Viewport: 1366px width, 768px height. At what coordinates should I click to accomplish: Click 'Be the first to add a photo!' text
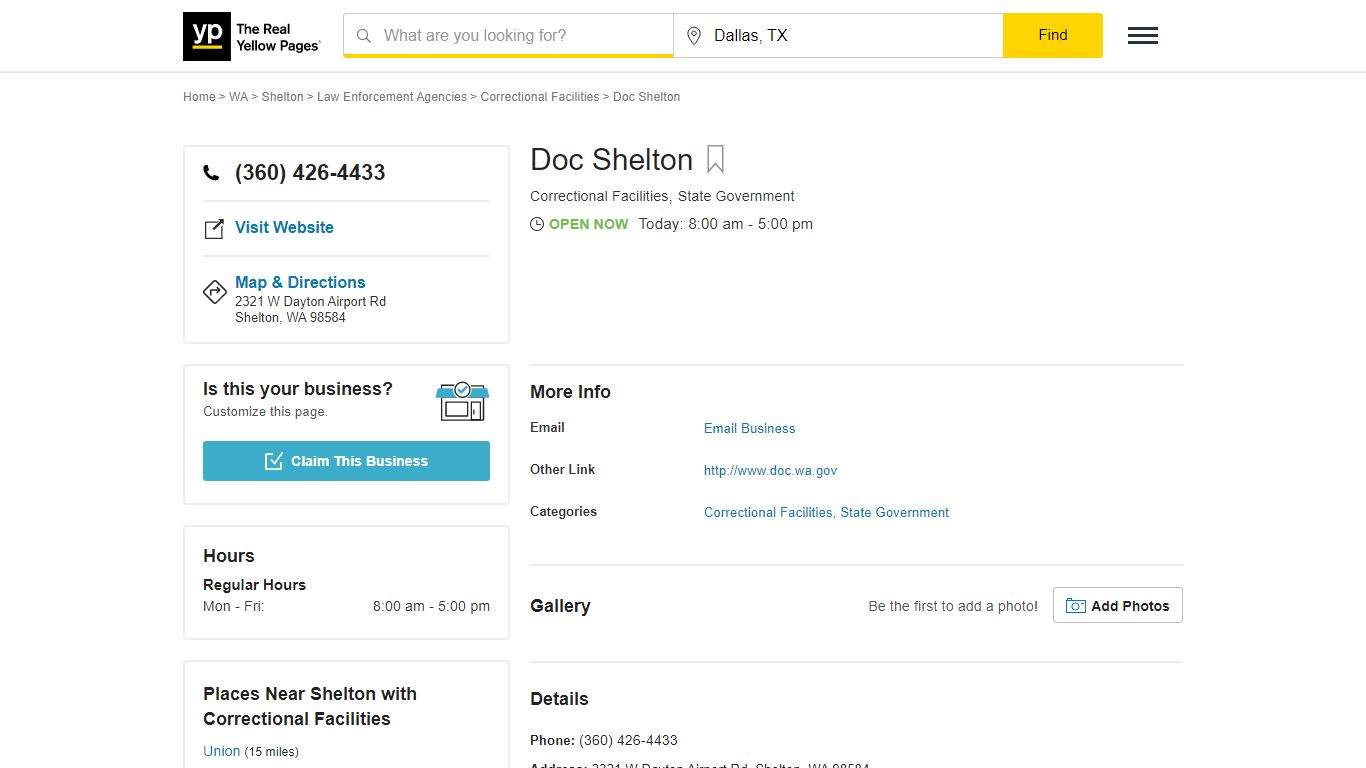coord(953,606)
